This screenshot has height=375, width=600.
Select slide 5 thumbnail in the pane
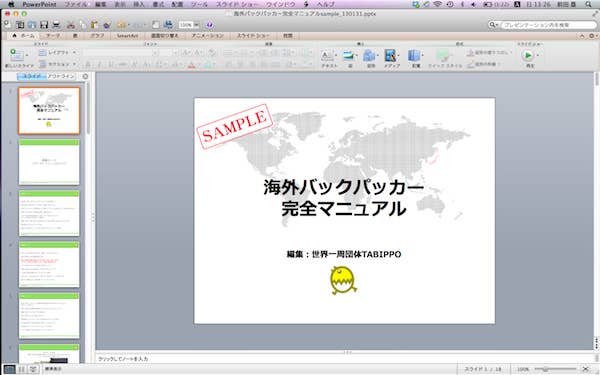click(49, 316)
